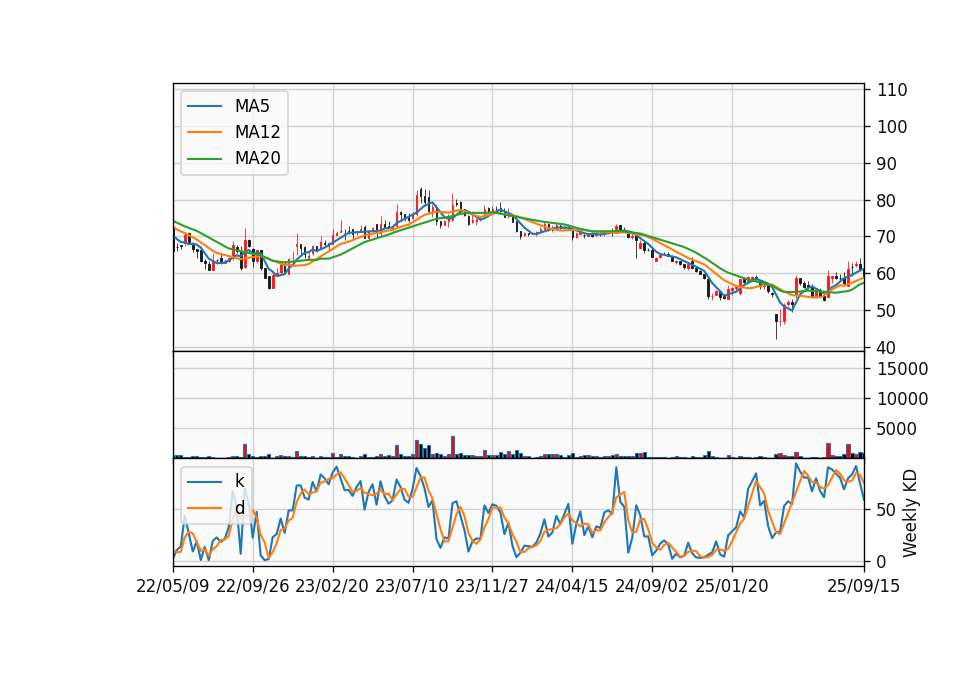The height and width of the screenshot is (690, 960).
Task: Click the 15000 volume axis label
Action: pyautogui.click(x=902, y=369)
